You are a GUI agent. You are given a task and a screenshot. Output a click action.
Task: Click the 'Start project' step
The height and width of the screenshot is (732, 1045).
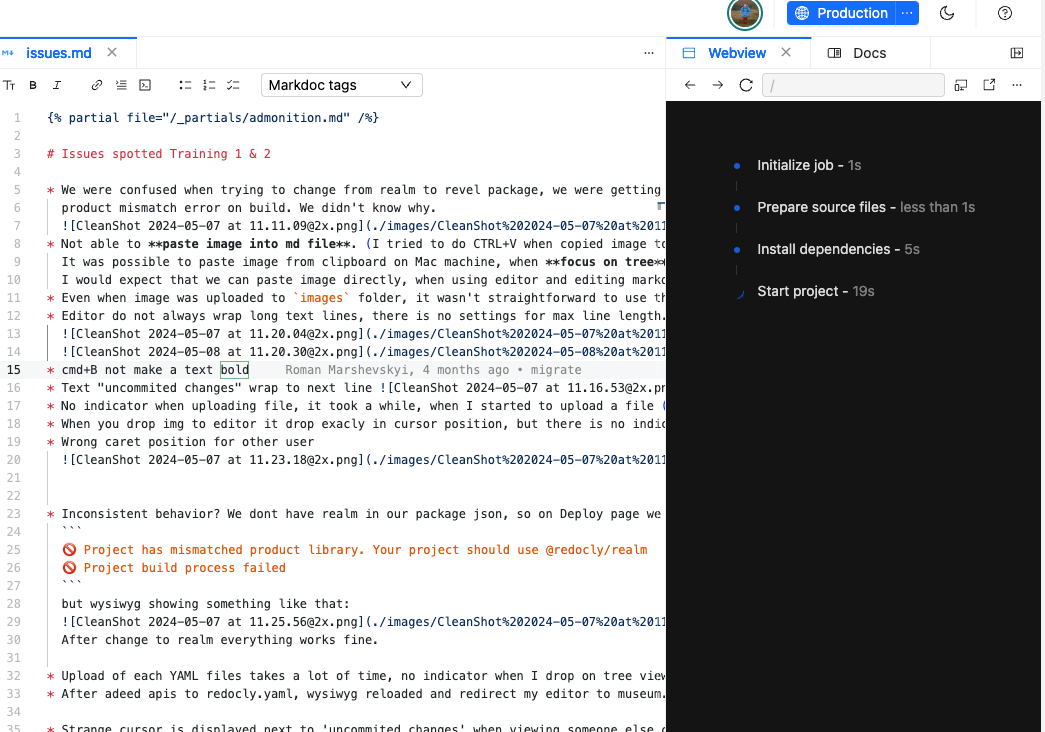[x=816, y=291]
